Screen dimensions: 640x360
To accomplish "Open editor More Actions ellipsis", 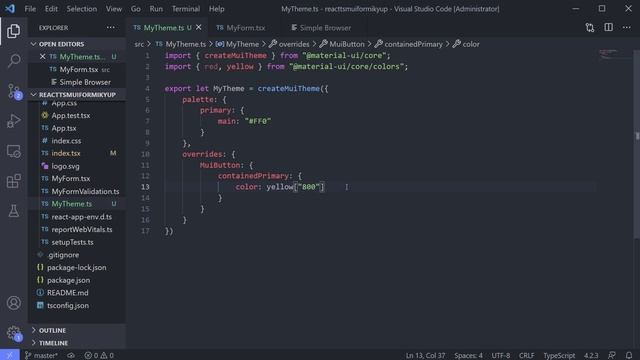I will (627, 28).
